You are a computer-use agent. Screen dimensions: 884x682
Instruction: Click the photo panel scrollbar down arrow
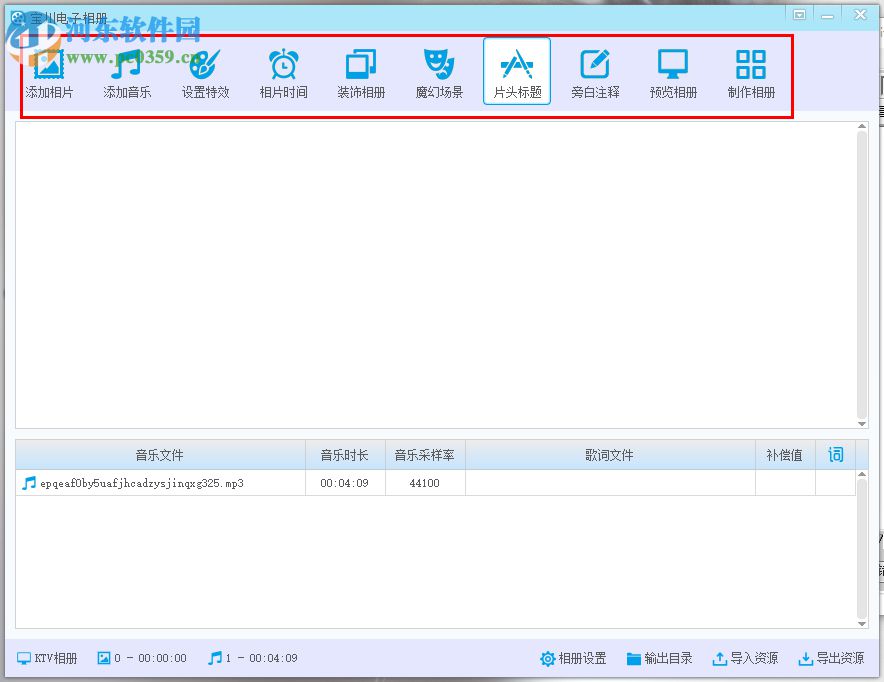pyautogui.click(x=861, y=423)
